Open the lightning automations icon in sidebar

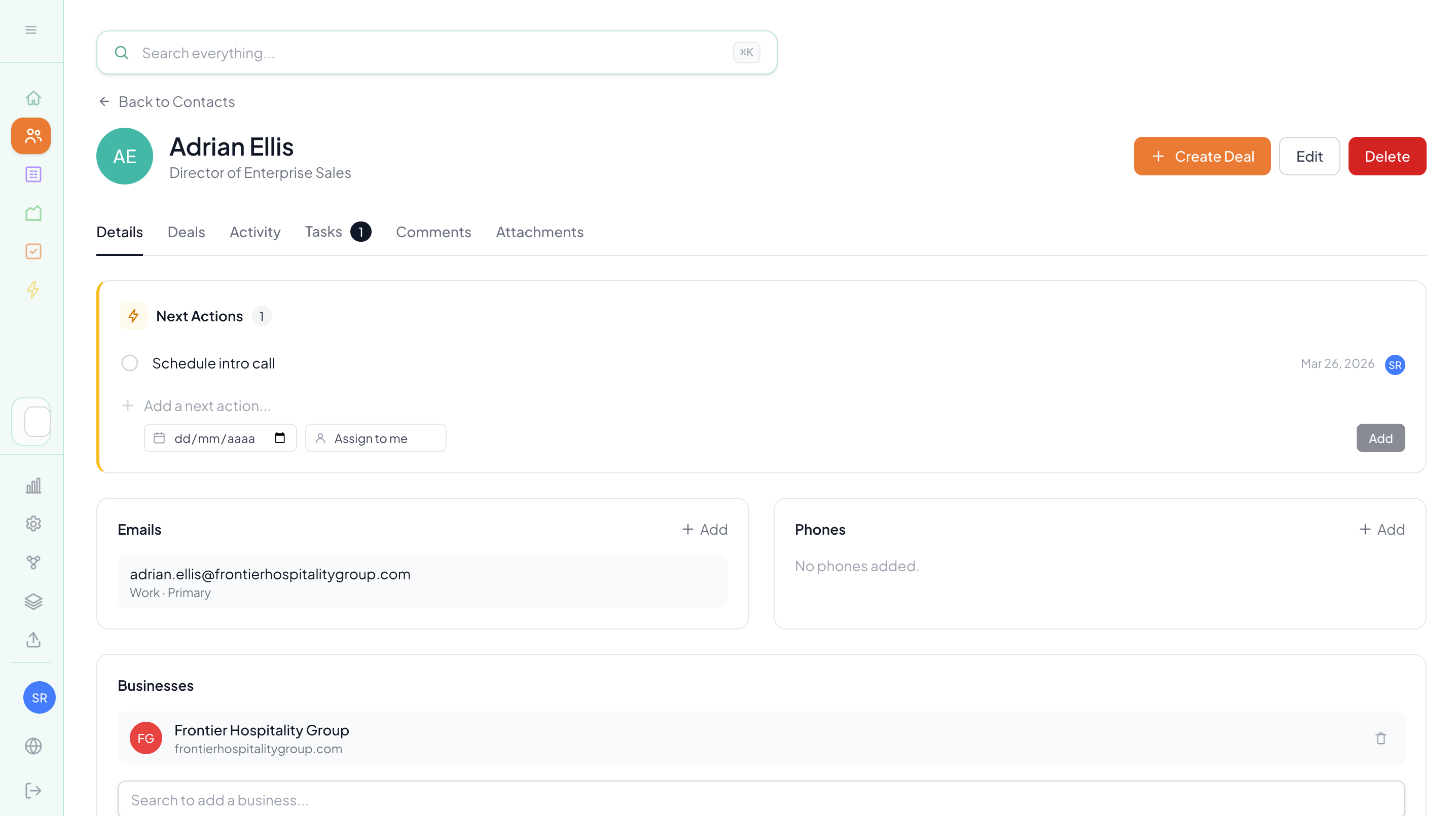point(32,290)
